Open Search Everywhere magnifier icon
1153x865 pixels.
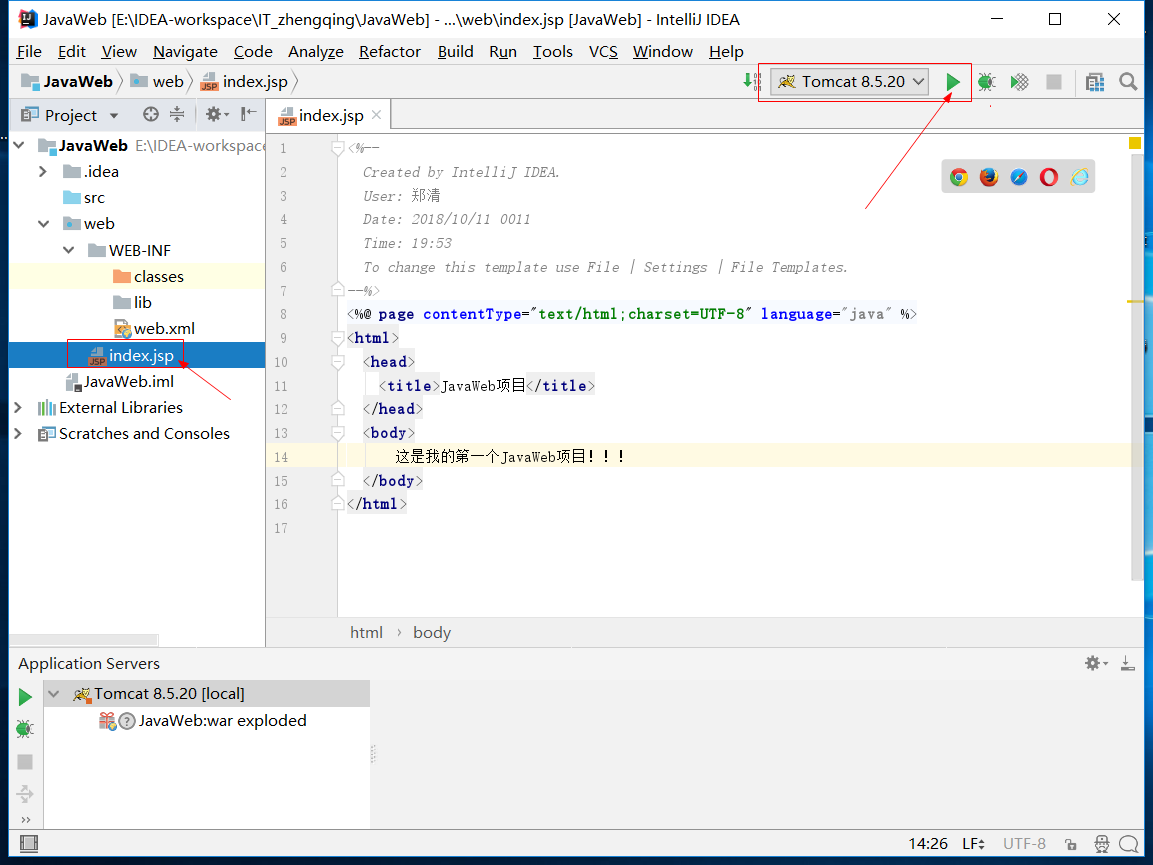tap(1128, 82)
